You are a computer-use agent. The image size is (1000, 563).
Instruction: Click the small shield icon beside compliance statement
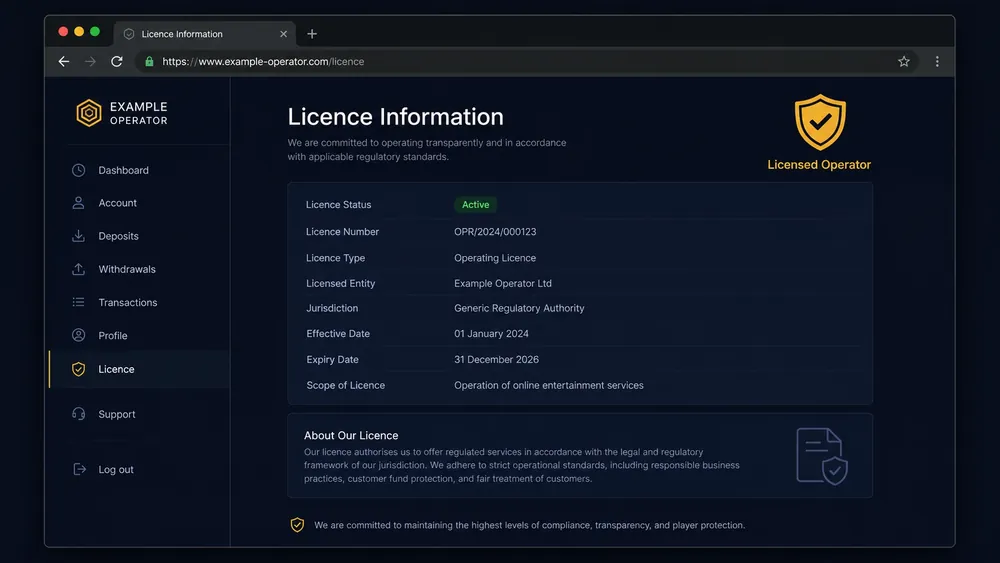tap(297, 525)
